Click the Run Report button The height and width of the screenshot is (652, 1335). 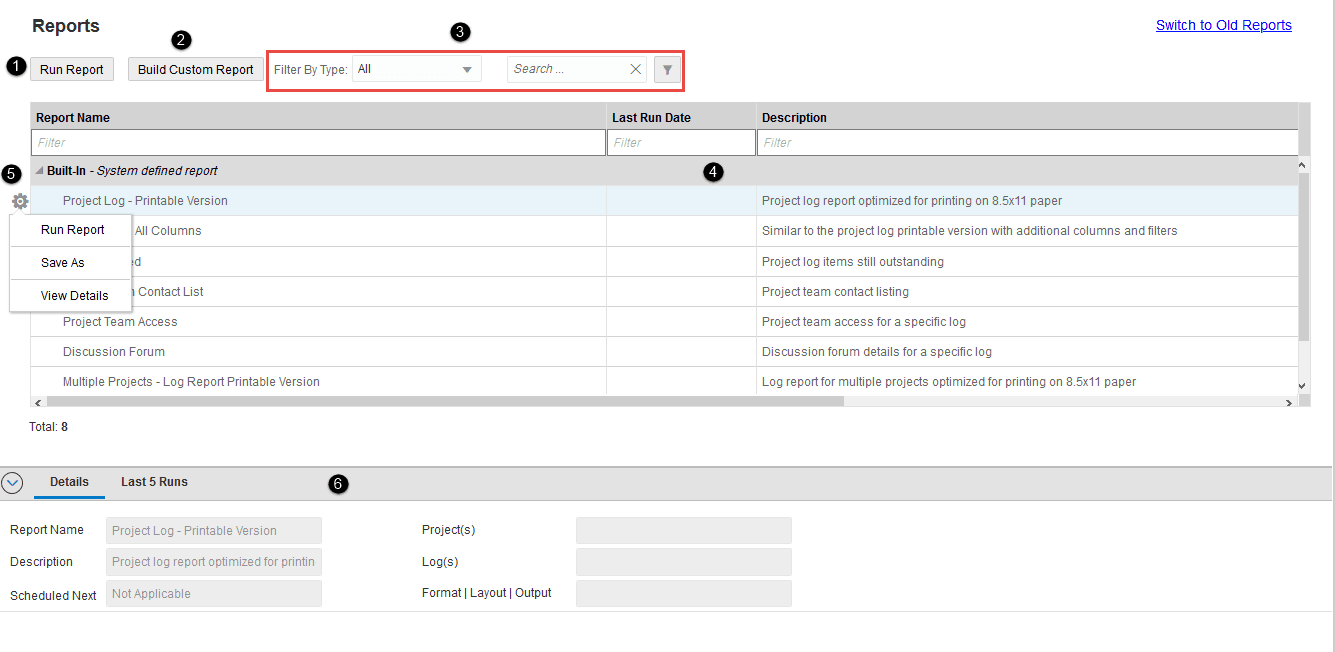pyautogui.click(x=71, y=69)
